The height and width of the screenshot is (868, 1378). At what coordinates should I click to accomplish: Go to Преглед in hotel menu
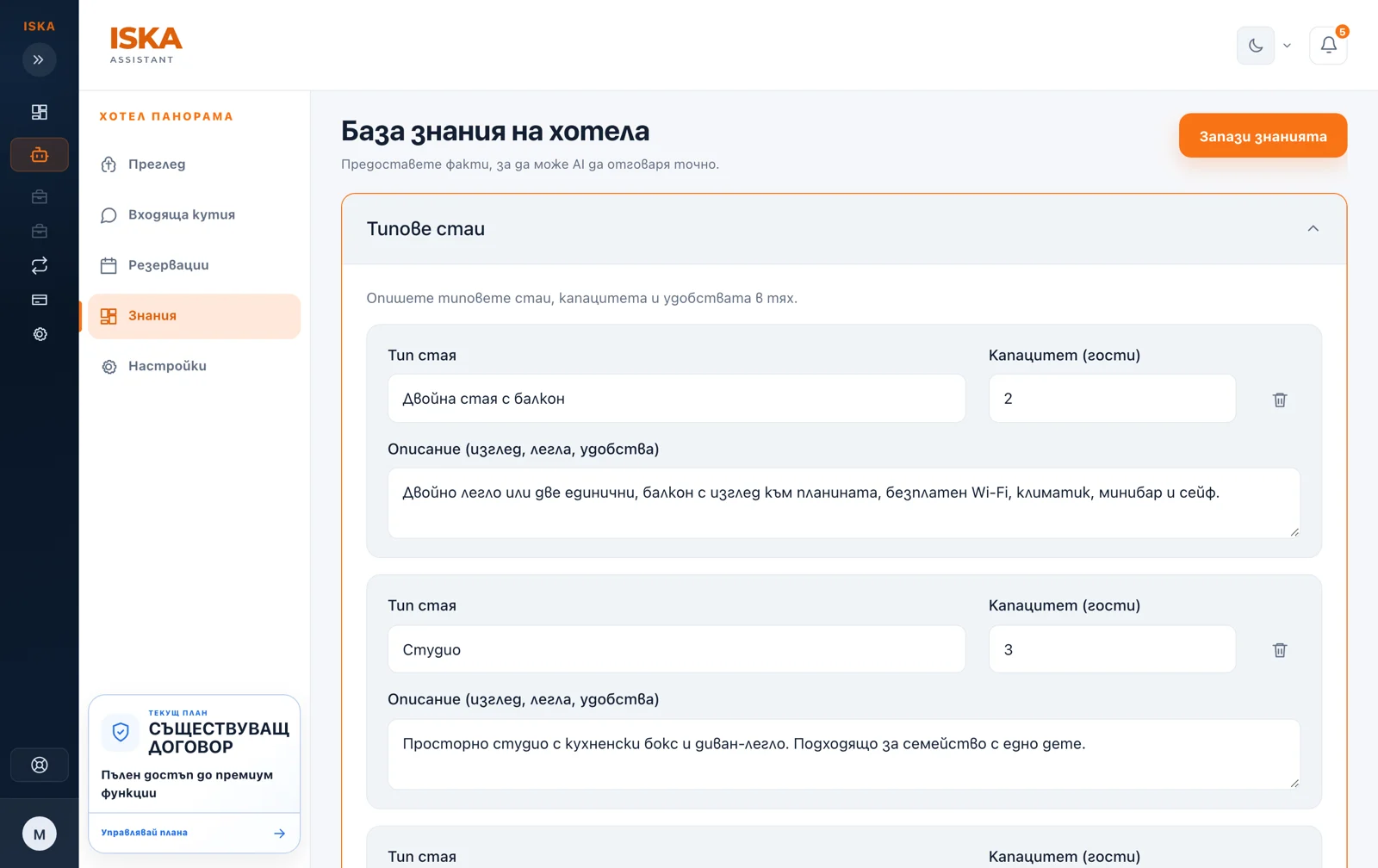[x=194, y=164]
